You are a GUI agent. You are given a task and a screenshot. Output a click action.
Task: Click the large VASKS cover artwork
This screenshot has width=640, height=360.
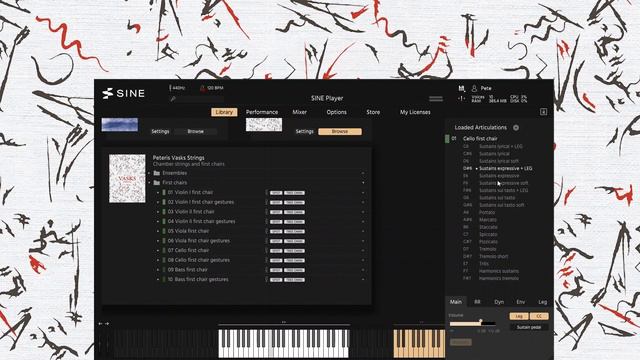(127, 178)
